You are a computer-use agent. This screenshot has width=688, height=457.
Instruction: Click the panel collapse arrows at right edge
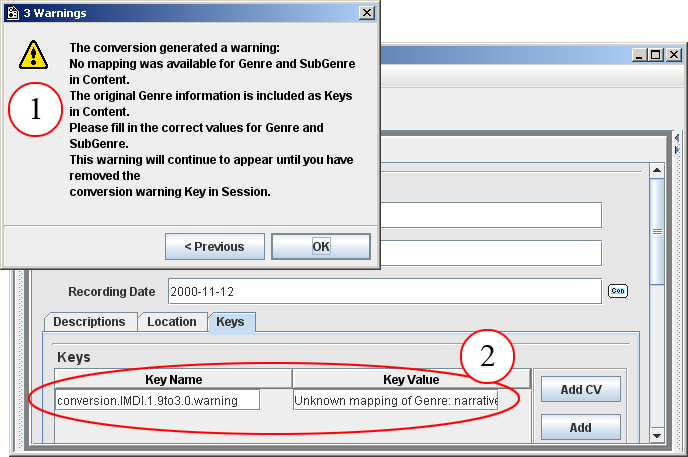pyautogui.click(x=677, y=144)
